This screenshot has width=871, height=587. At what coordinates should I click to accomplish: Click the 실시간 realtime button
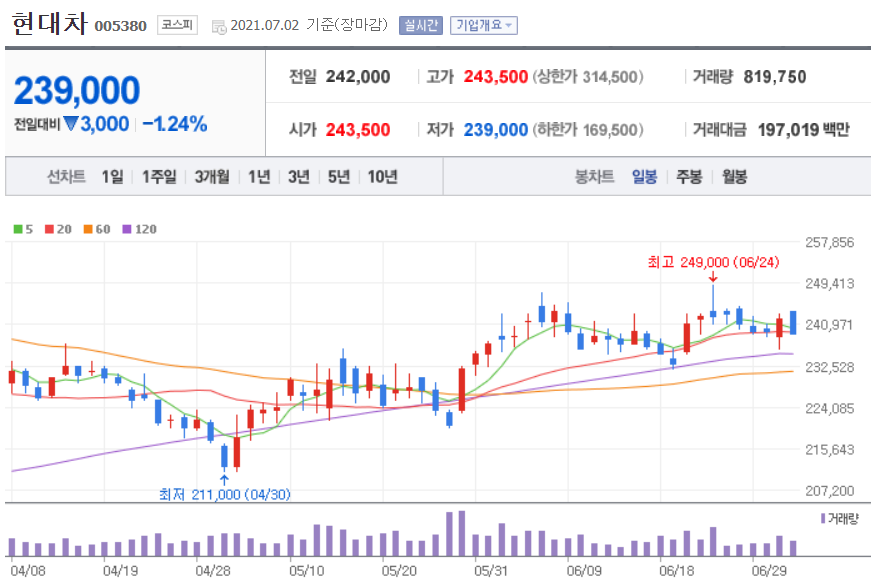click(x=421, y=25)
